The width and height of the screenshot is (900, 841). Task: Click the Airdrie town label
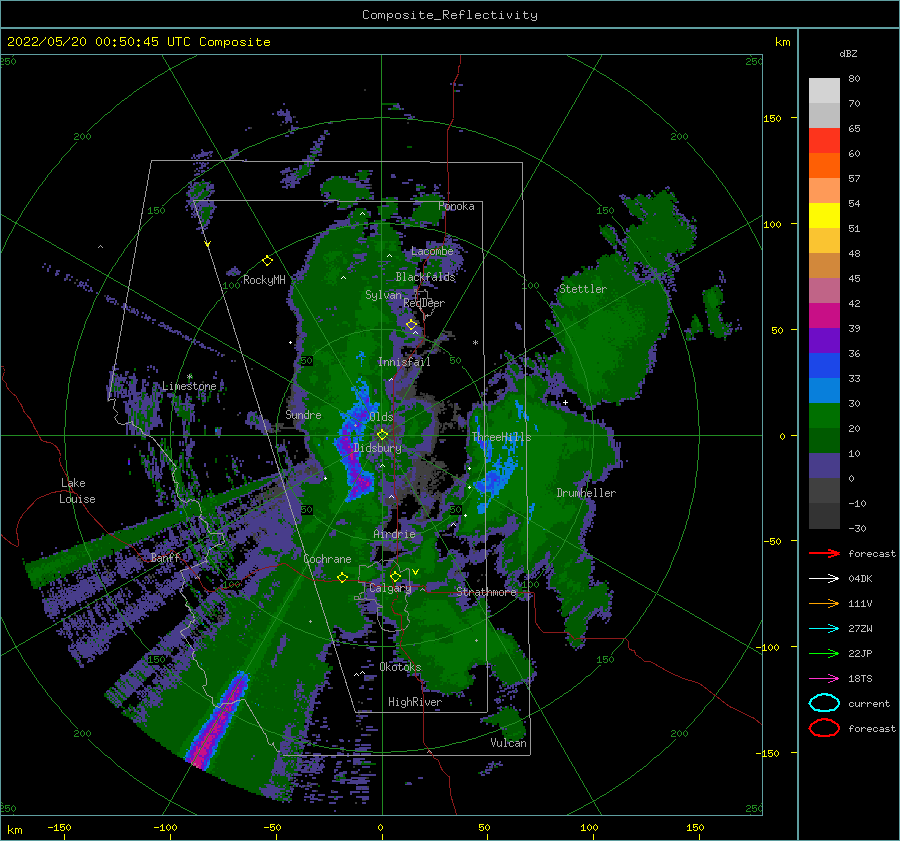pyautogui.click(x=394, y=534)
